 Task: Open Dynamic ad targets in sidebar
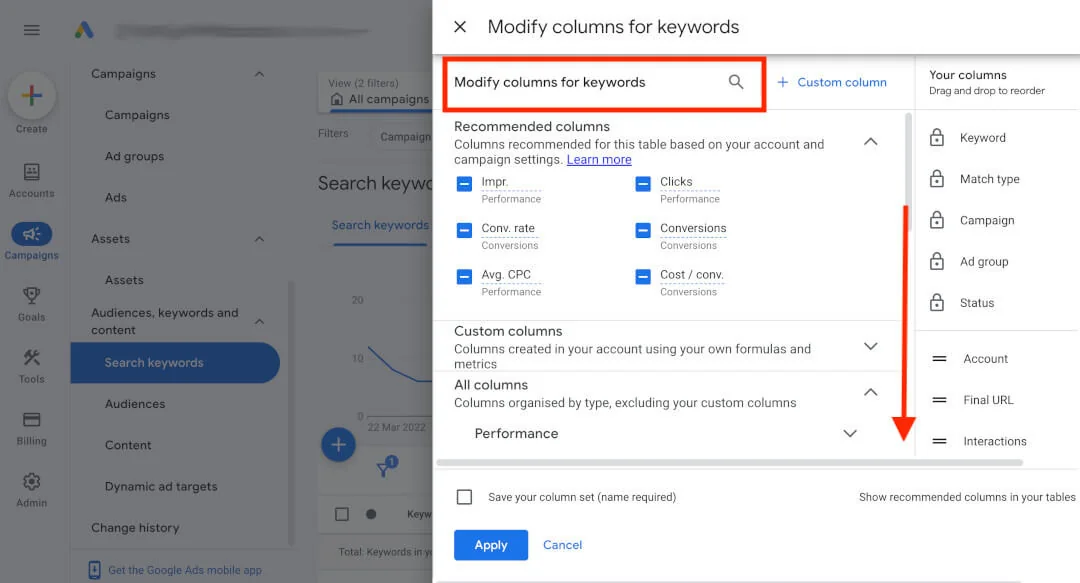click(161, 487)
